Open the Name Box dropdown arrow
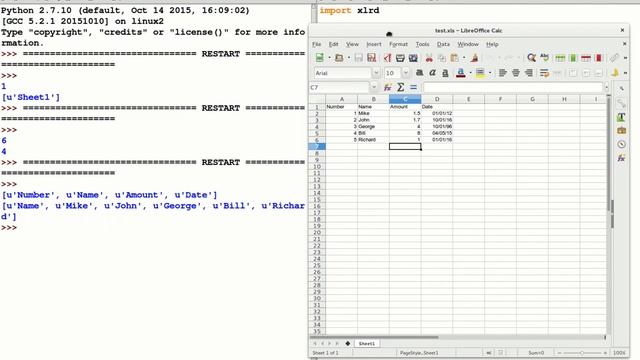This screenshot has height=360, width=640. [373, 87]
